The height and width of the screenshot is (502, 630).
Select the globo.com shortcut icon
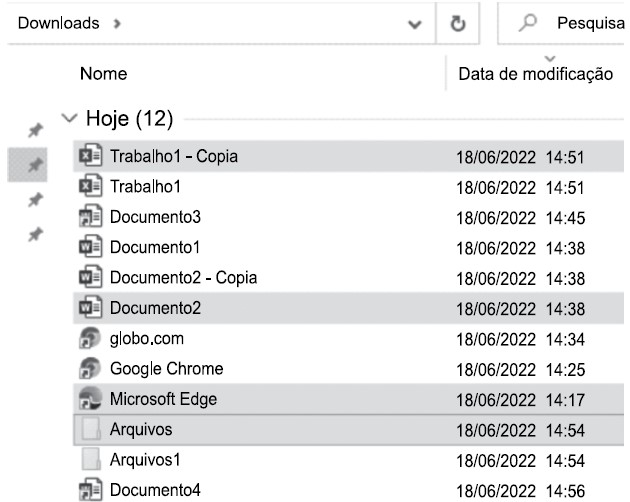90,339
